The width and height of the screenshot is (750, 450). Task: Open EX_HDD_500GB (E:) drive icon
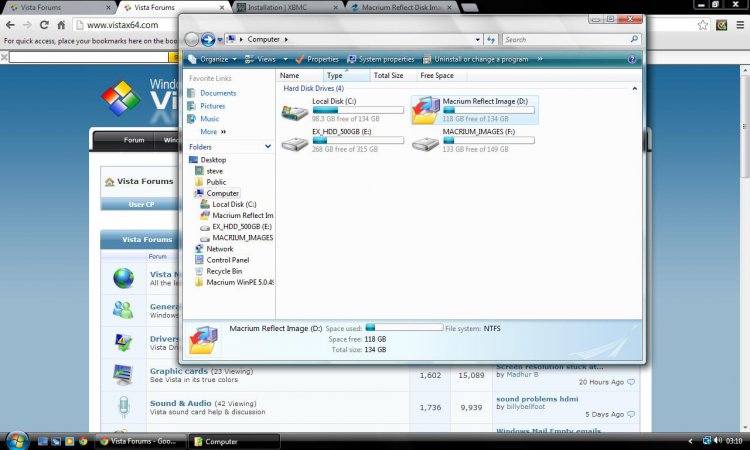click(x=294, y=143)
